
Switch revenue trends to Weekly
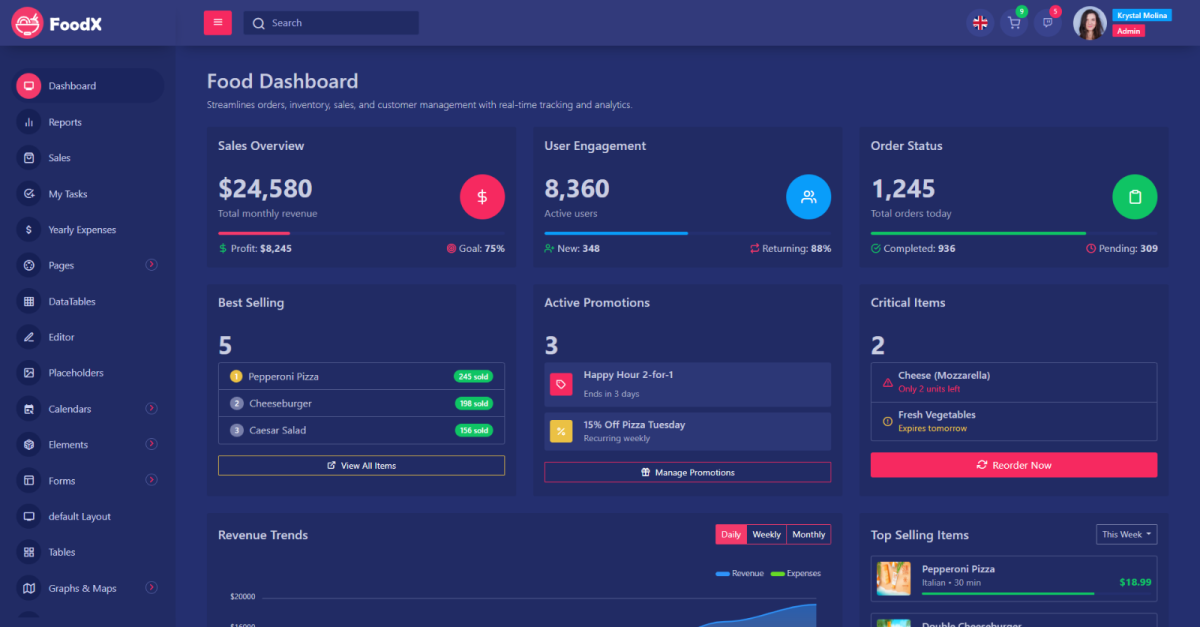pyautogui.click(x=766, y=535)
